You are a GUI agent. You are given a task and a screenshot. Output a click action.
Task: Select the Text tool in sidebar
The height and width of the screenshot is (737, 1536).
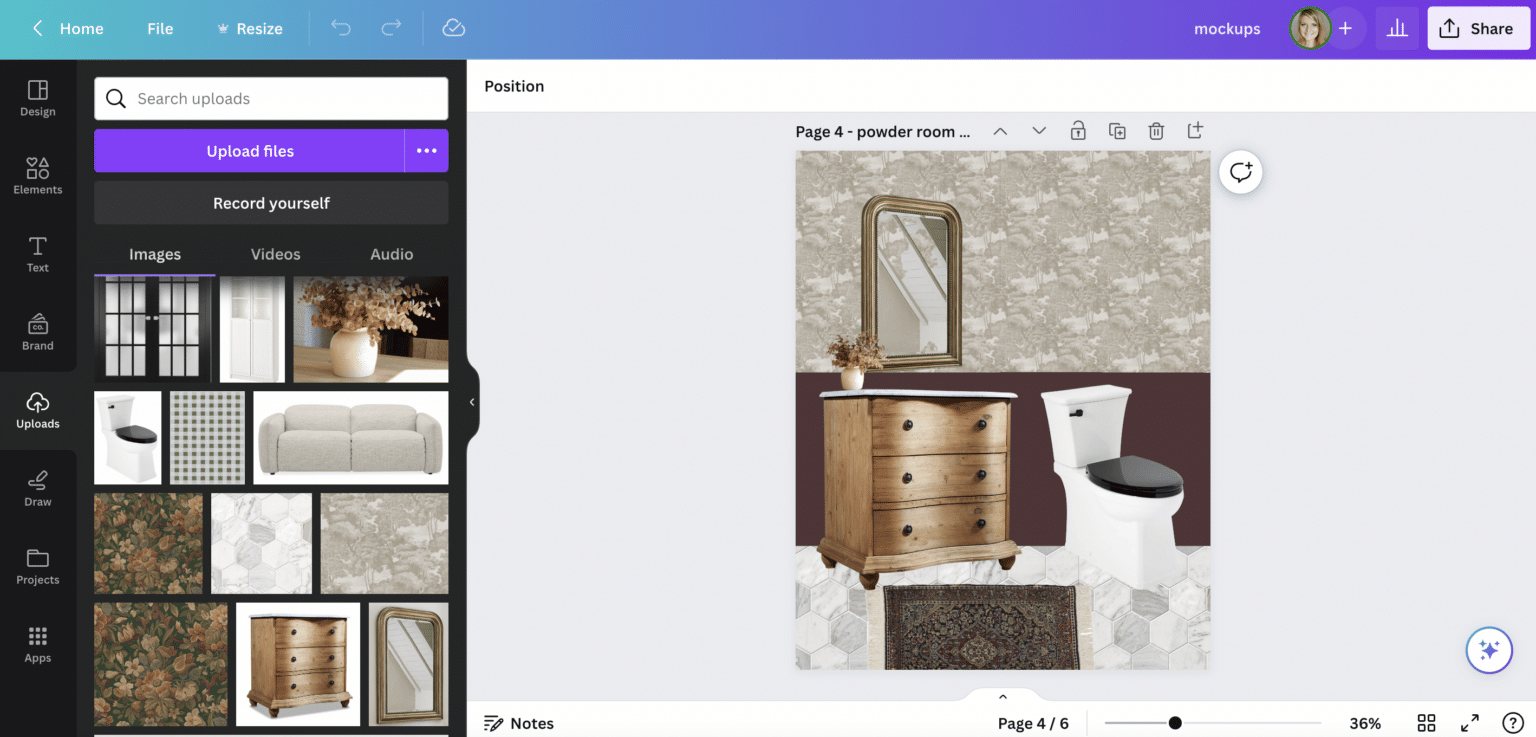pos(38,254)
